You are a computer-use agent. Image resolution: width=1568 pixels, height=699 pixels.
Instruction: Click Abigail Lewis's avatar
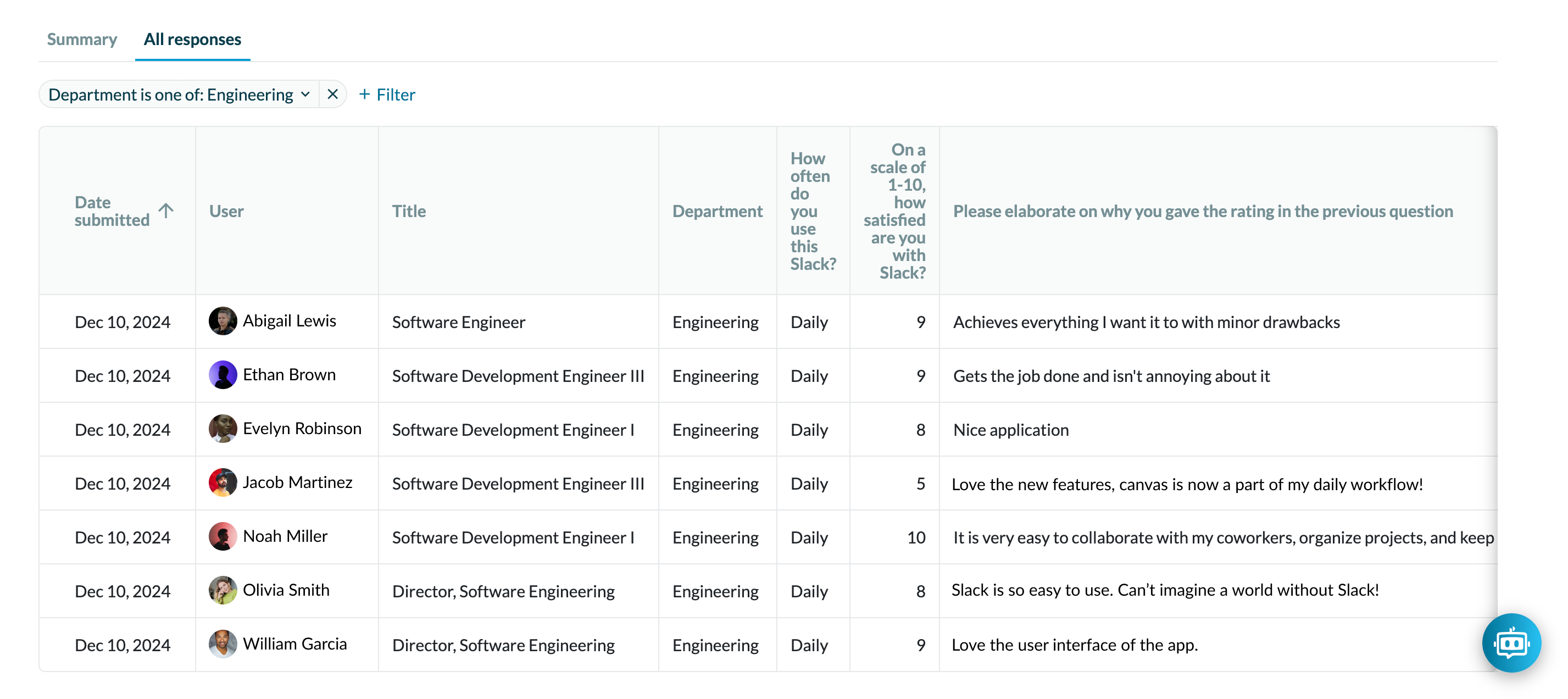coord(222,321)
